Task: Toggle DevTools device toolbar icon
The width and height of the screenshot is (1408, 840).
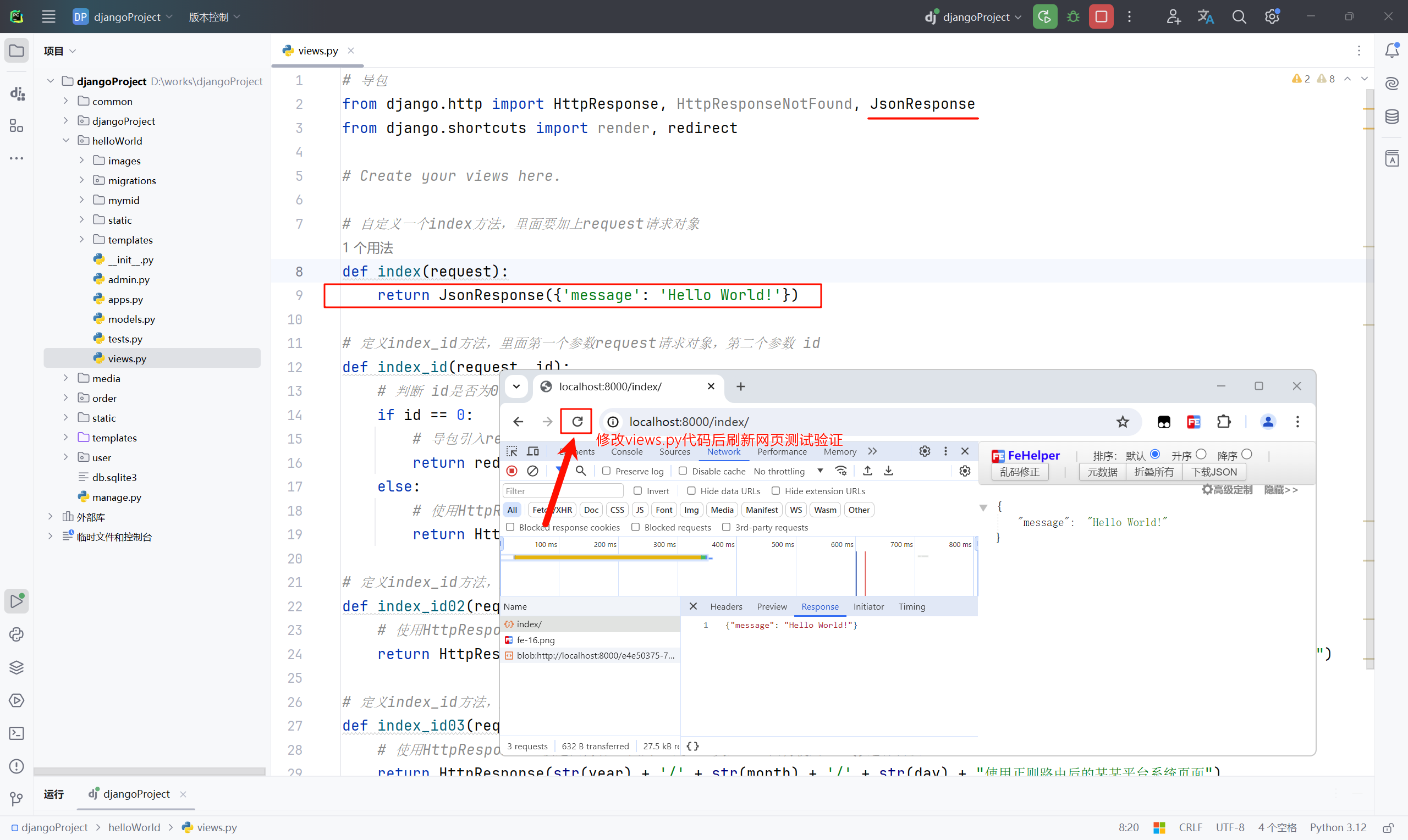Action: click(533, 451)
